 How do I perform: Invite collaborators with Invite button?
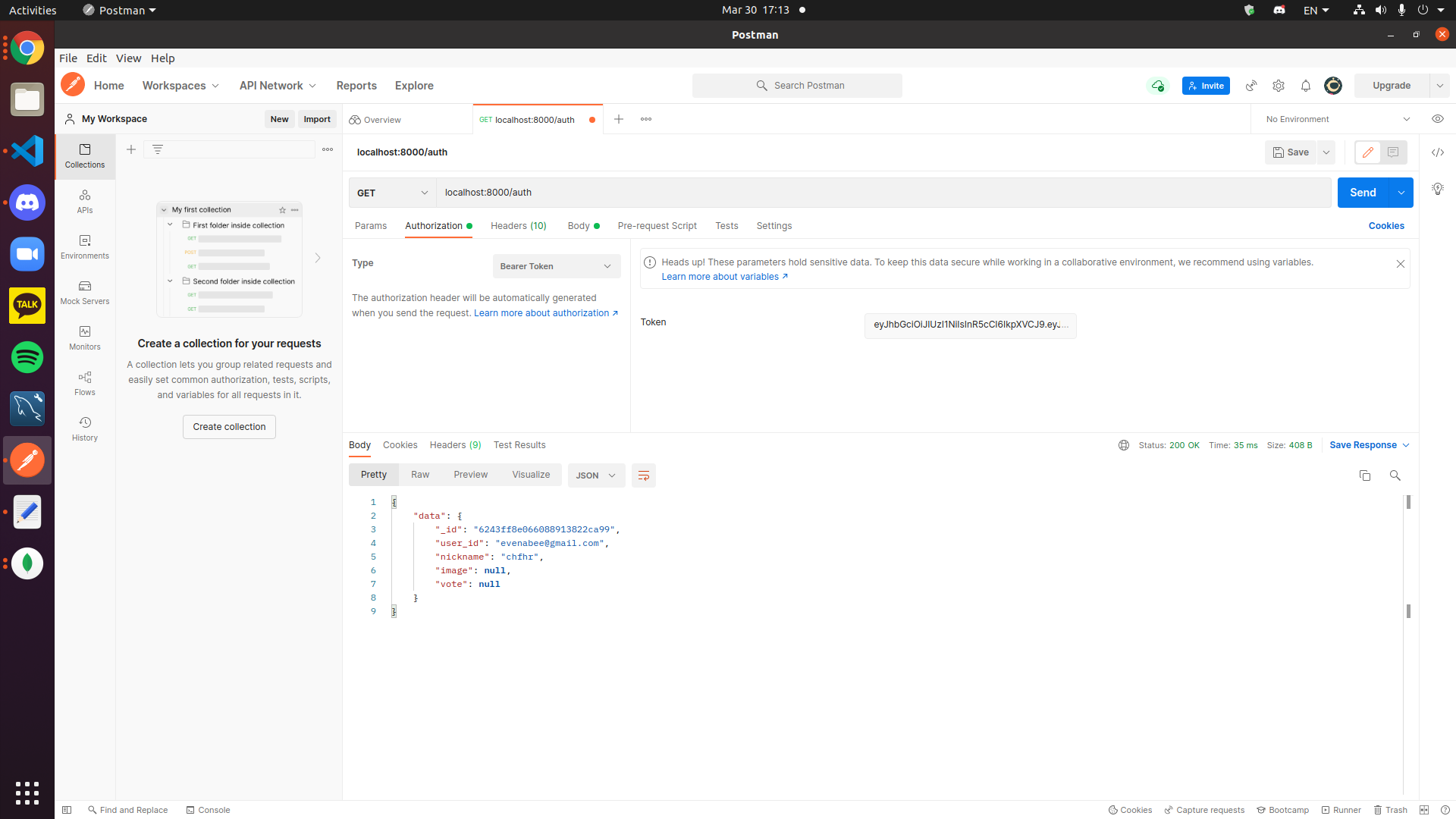1206,86
